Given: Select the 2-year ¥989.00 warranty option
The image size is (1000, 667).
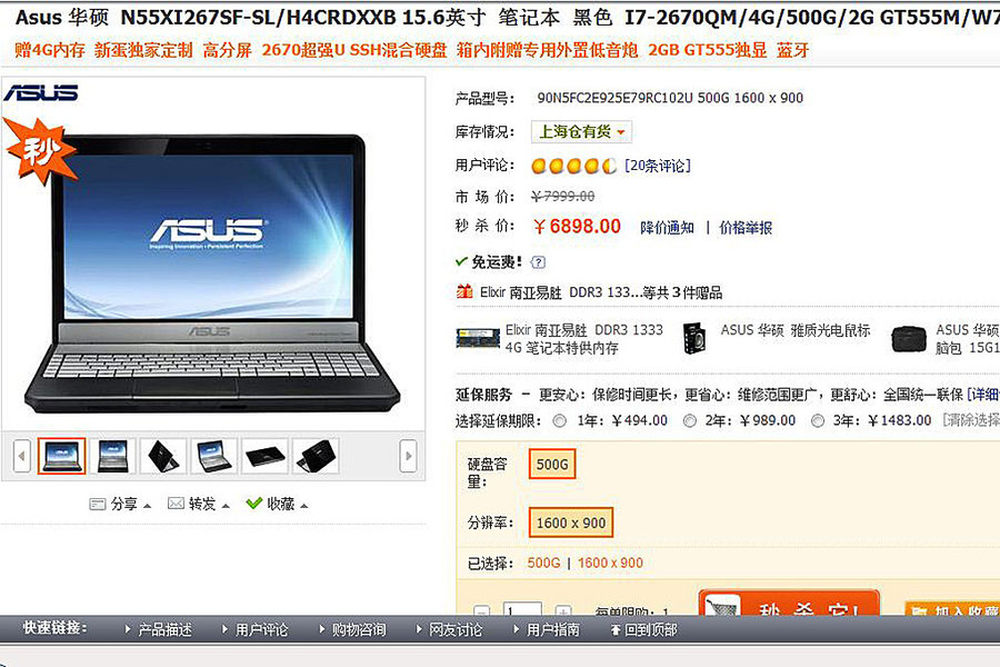Looking at the screenshot, I should click(x=689, y=421).
